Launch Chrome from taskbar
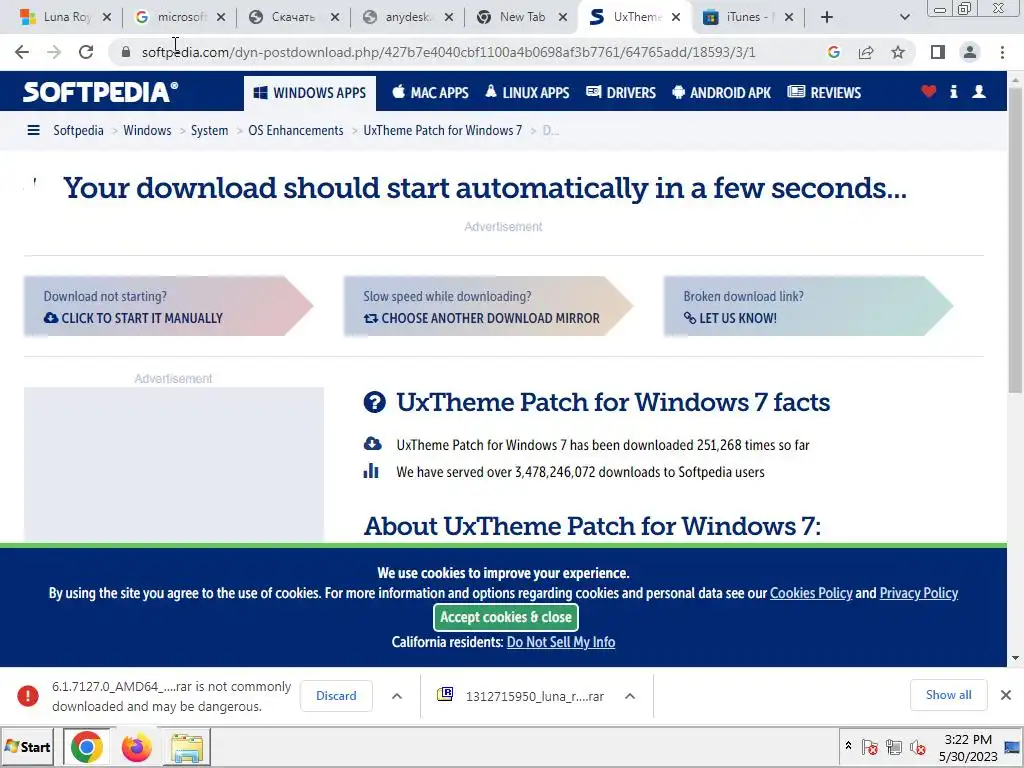 point(87,747)
